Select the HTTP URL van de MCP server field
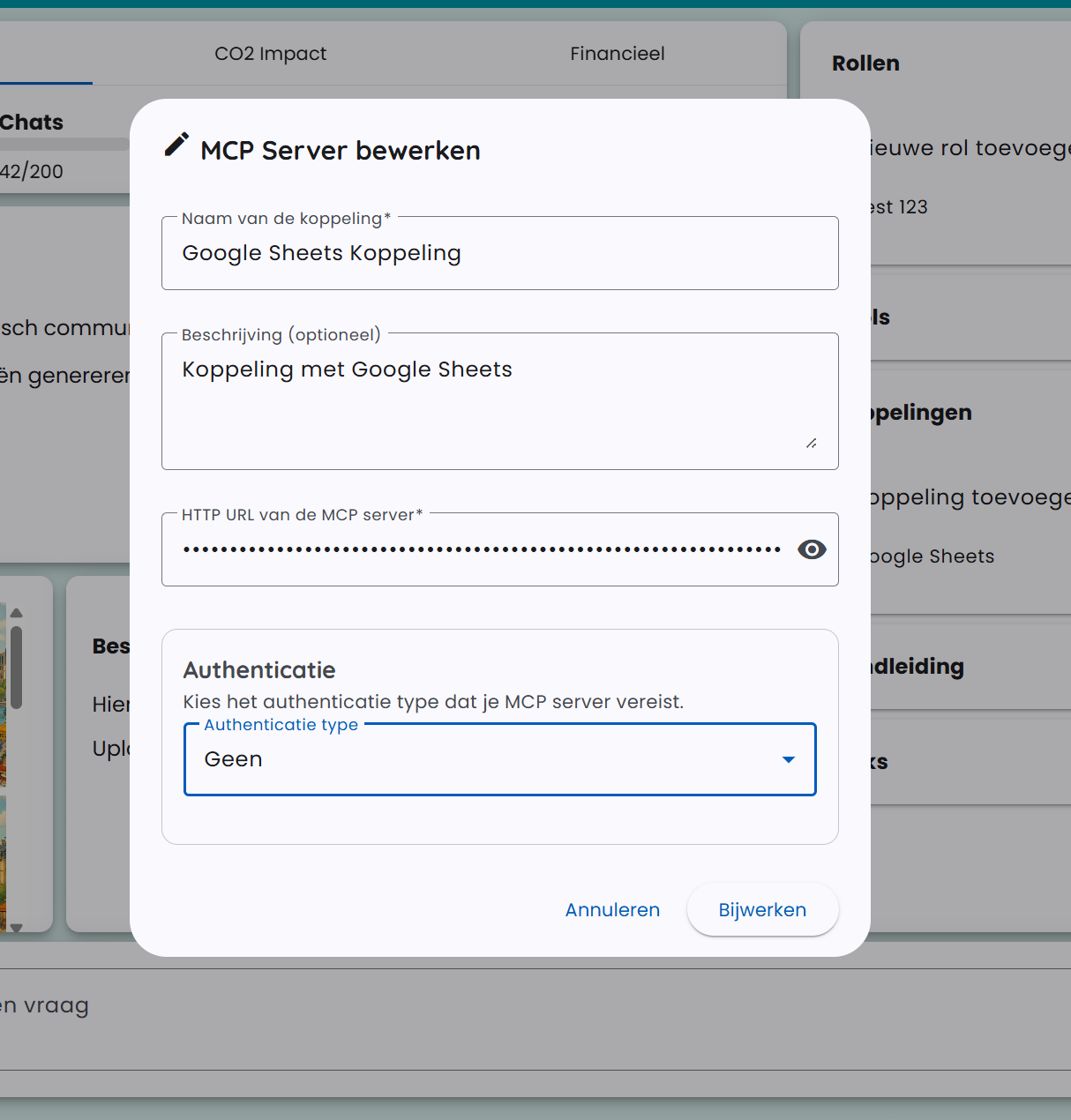 (481, 549)
